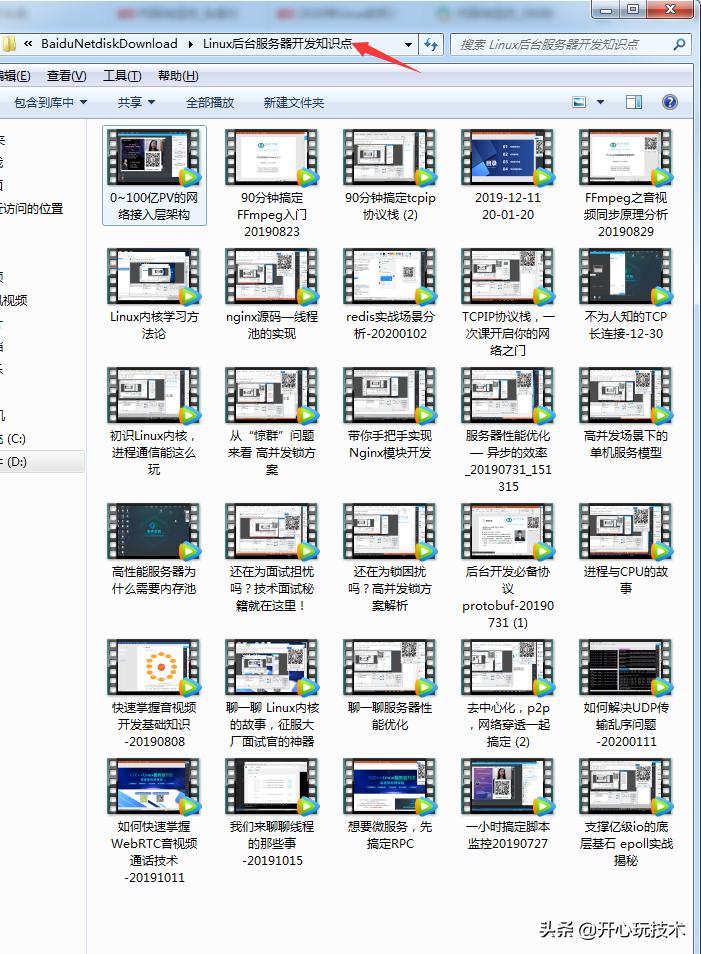Click the refresh arrows button beside address bar
The height and width of the screenshot is (954, 701).
[431, 44]
